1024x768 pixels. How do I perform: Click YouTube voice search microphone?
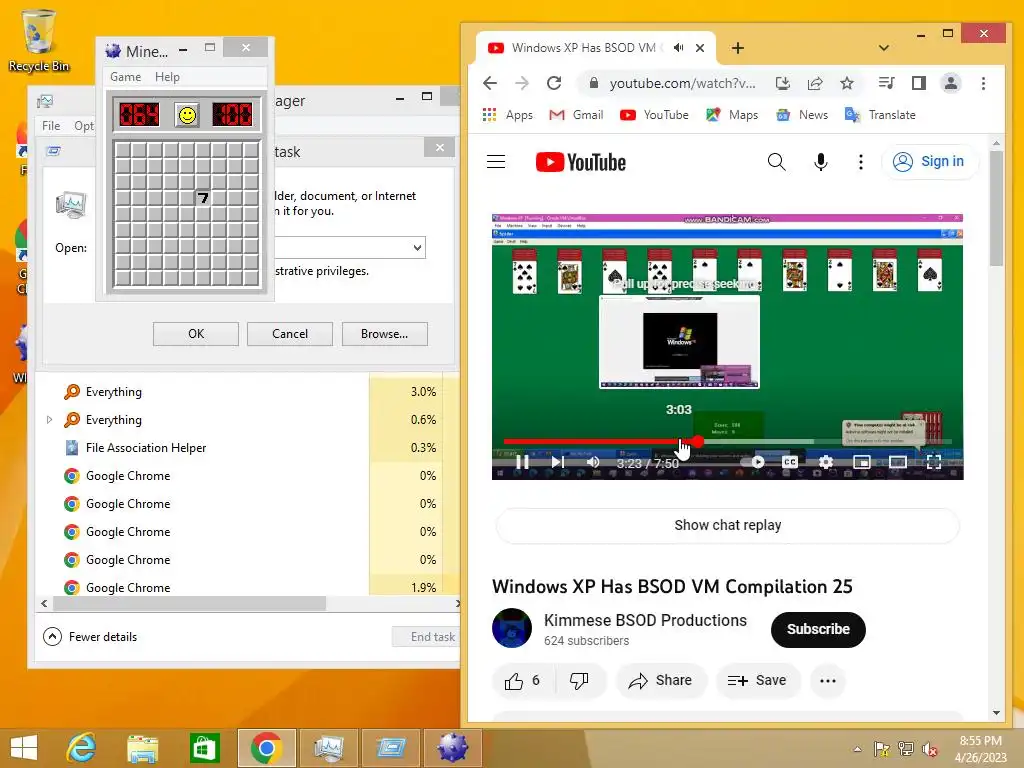coord(820,161)
